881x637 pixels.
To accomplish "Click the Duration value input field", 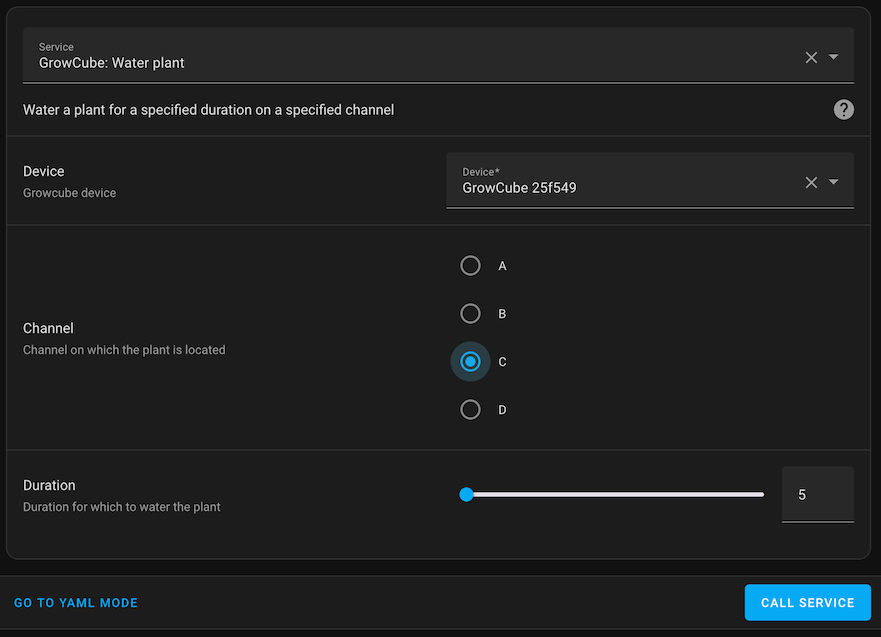I will [x=818, y=494].
